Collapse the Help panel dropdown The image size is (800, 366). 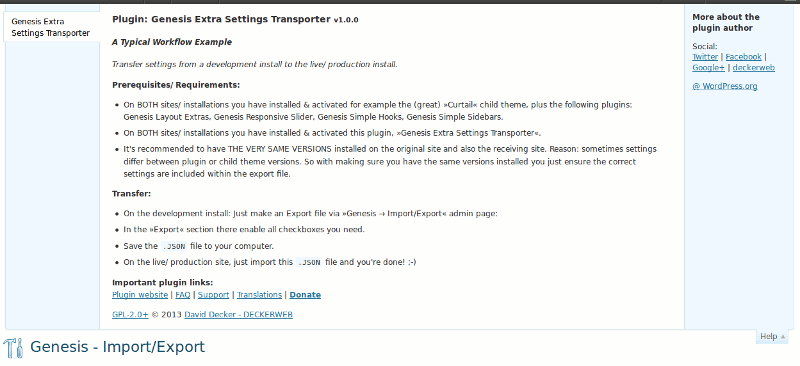772,336
